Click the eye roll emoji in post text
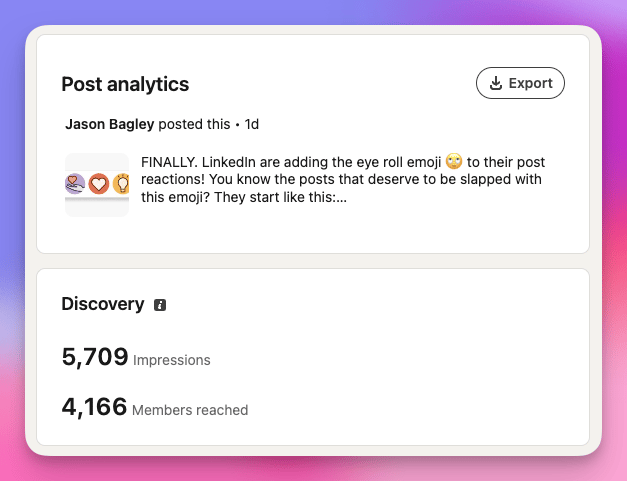The width and height of the screenshot is (627, 481). tap(454, 162)
